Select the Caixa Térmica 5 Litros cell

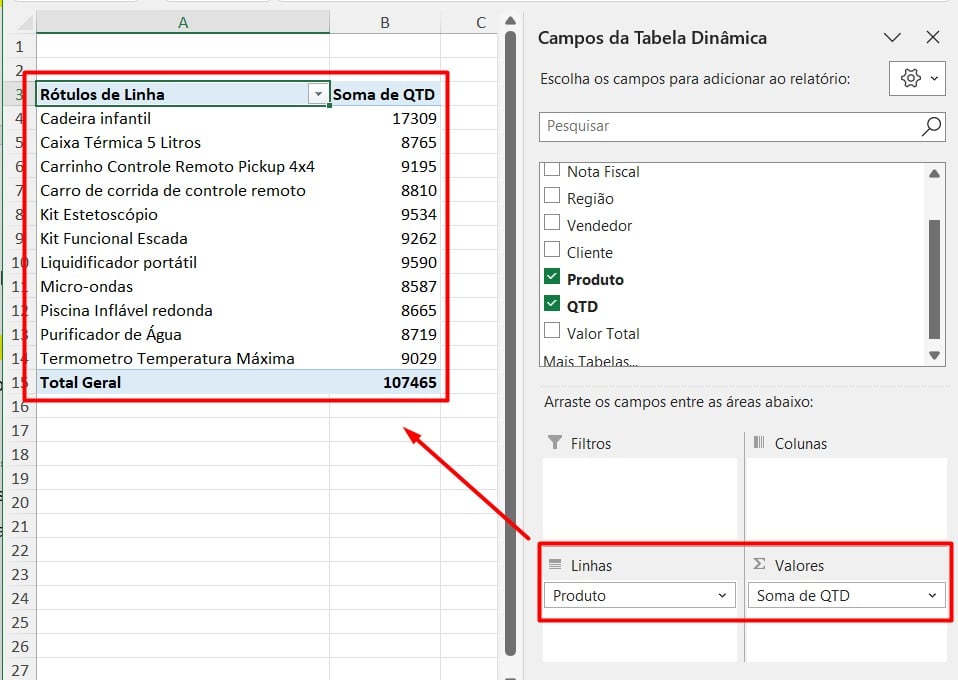click(183, 142)
